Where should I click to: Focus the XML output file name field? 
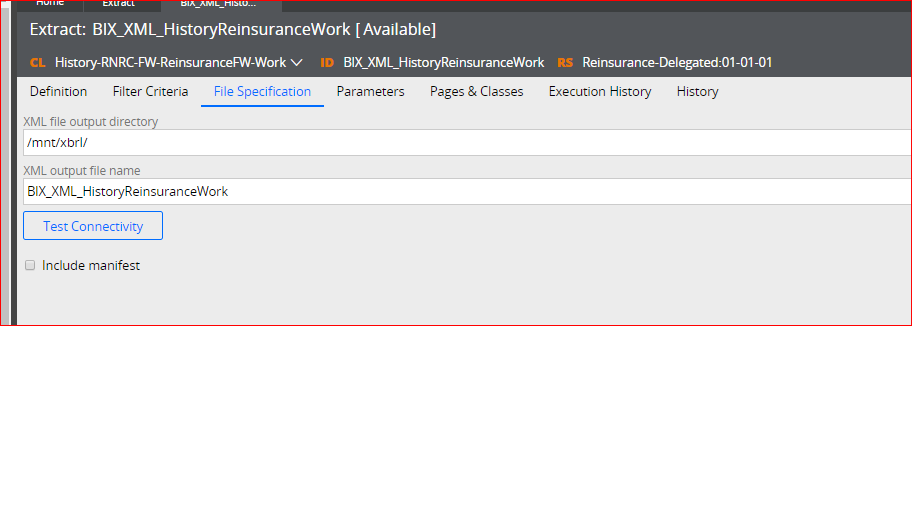[x=467, y=191]
